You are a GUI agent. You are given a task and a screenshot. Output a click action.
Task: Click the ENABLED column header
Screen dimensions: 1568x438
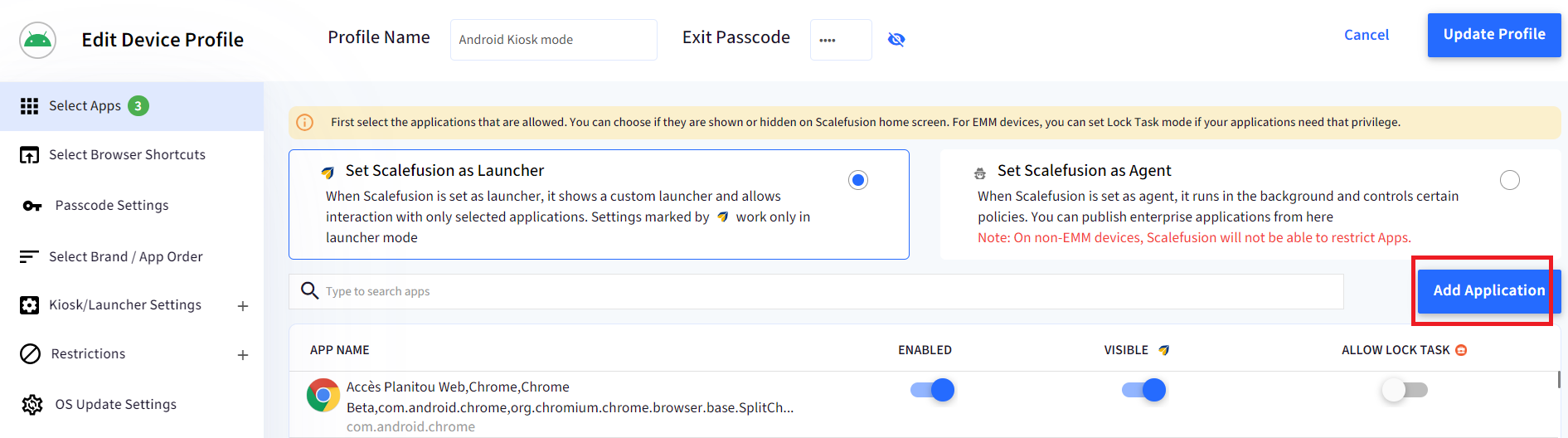(x=925, y=350)
